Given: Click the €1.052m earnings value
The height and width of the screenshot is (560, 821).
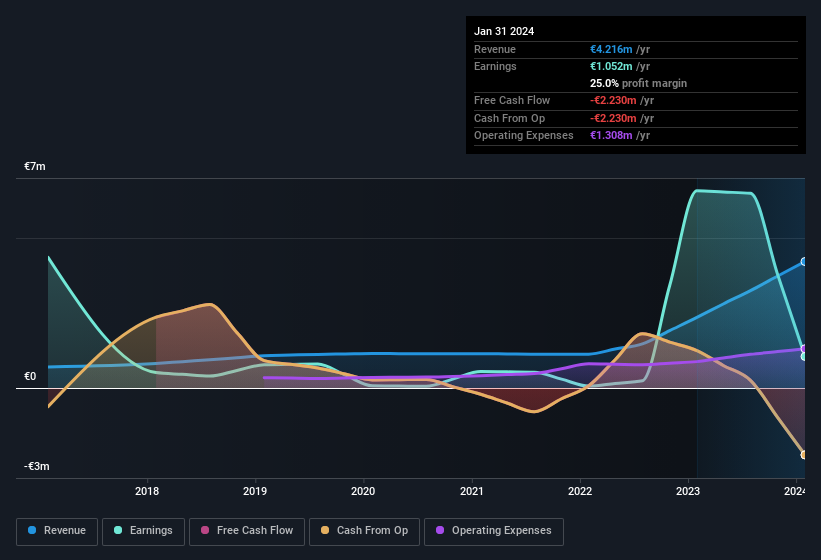Looking at the screenshot, I should [x=611, y=66].
